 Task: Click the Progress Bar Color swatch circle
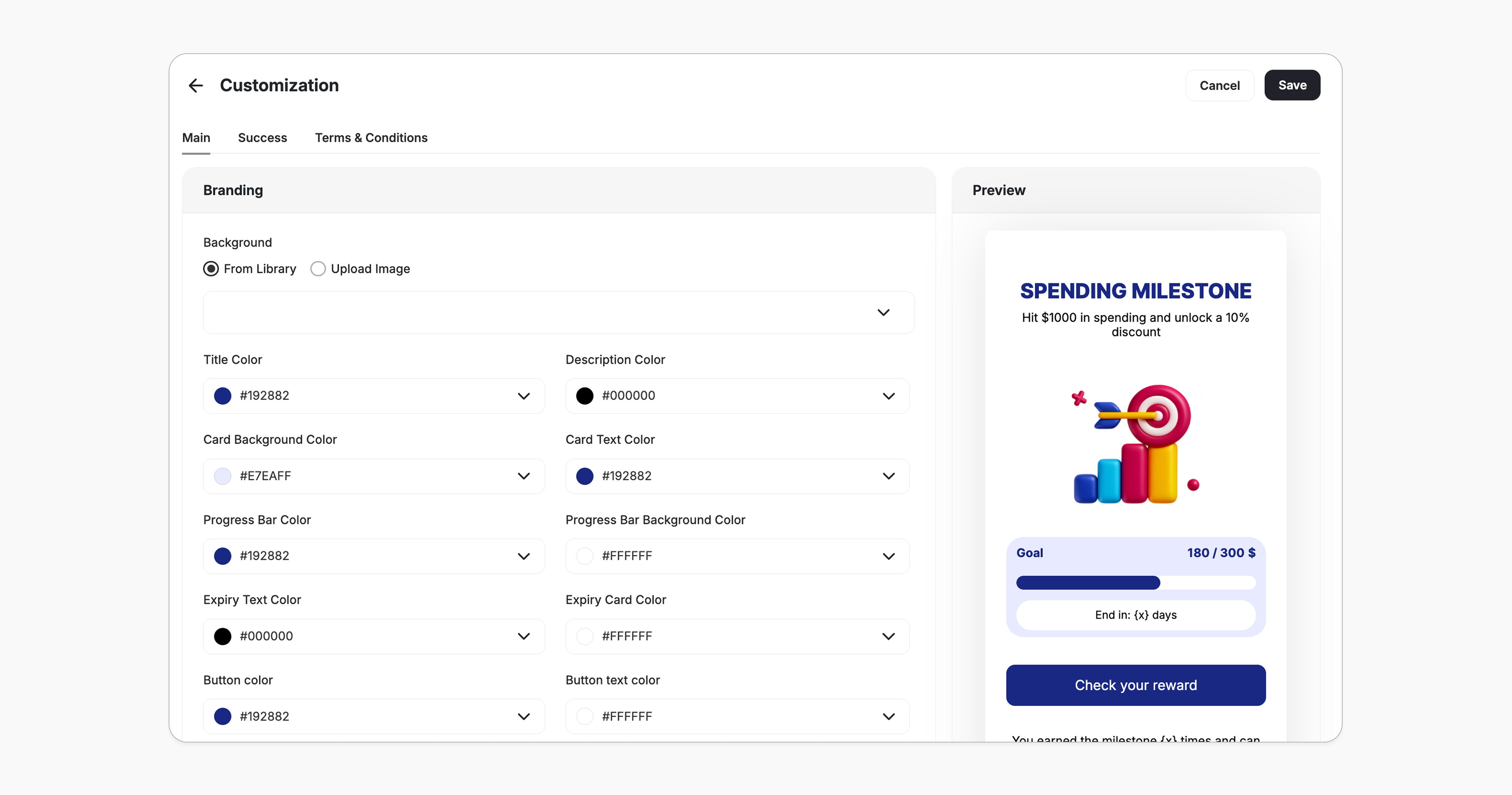point(222,556)
